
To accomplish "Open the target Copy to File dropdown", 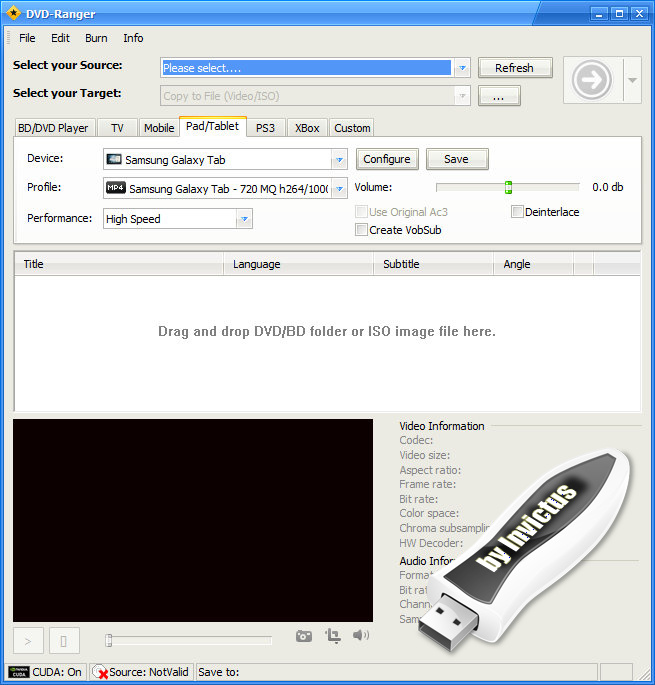I will click(x=462, y=96).
